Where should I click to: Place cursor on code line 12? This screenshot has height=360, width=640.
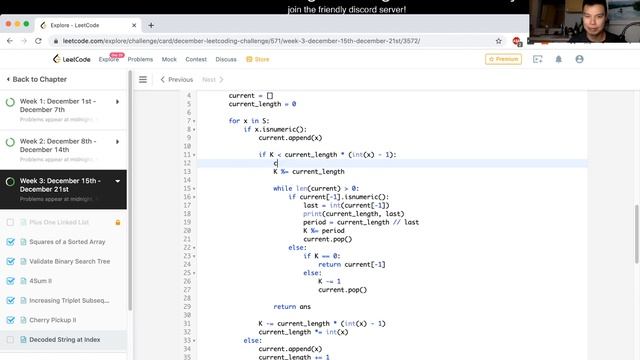(392, 163)
